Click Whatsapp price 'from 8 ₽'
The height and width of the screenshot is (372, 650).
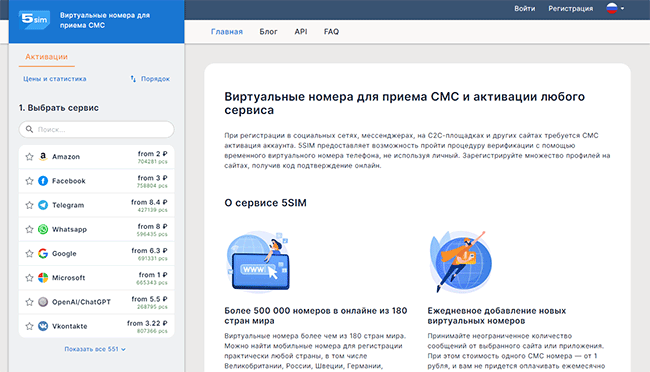coord(153,226)
